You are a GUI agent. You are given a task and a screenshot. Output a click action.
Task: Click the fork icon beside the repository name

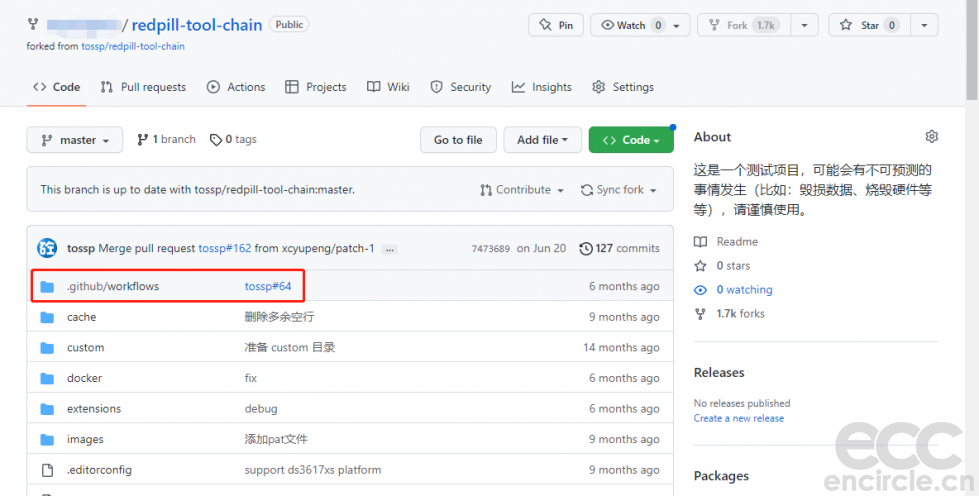click(32, 24)
